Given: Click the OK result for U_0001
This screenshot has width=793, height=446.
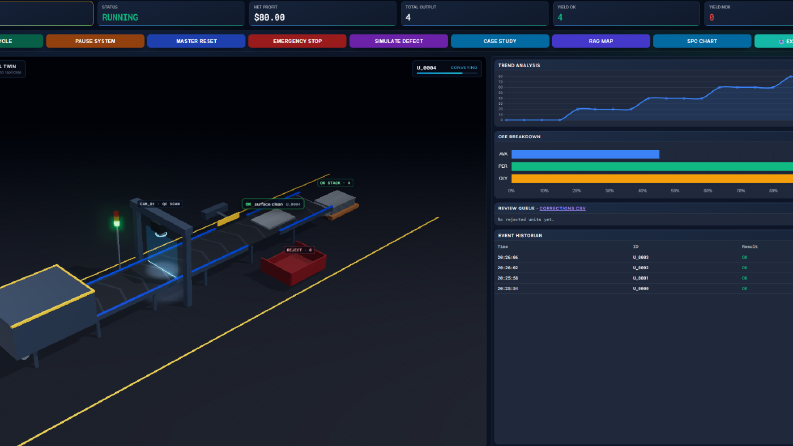Looking at the screenshot, I should pyautogui.click(x=744, y=278).
